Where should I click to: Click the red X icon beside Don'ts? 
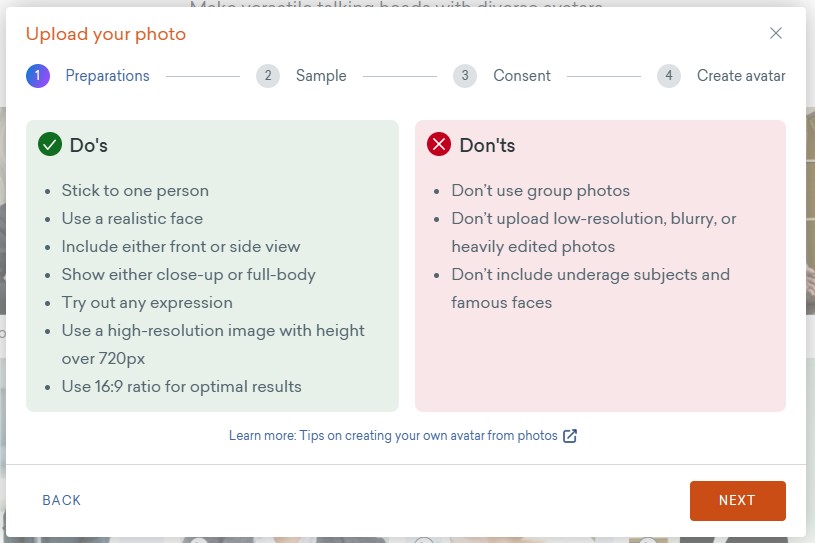point(439,145)
